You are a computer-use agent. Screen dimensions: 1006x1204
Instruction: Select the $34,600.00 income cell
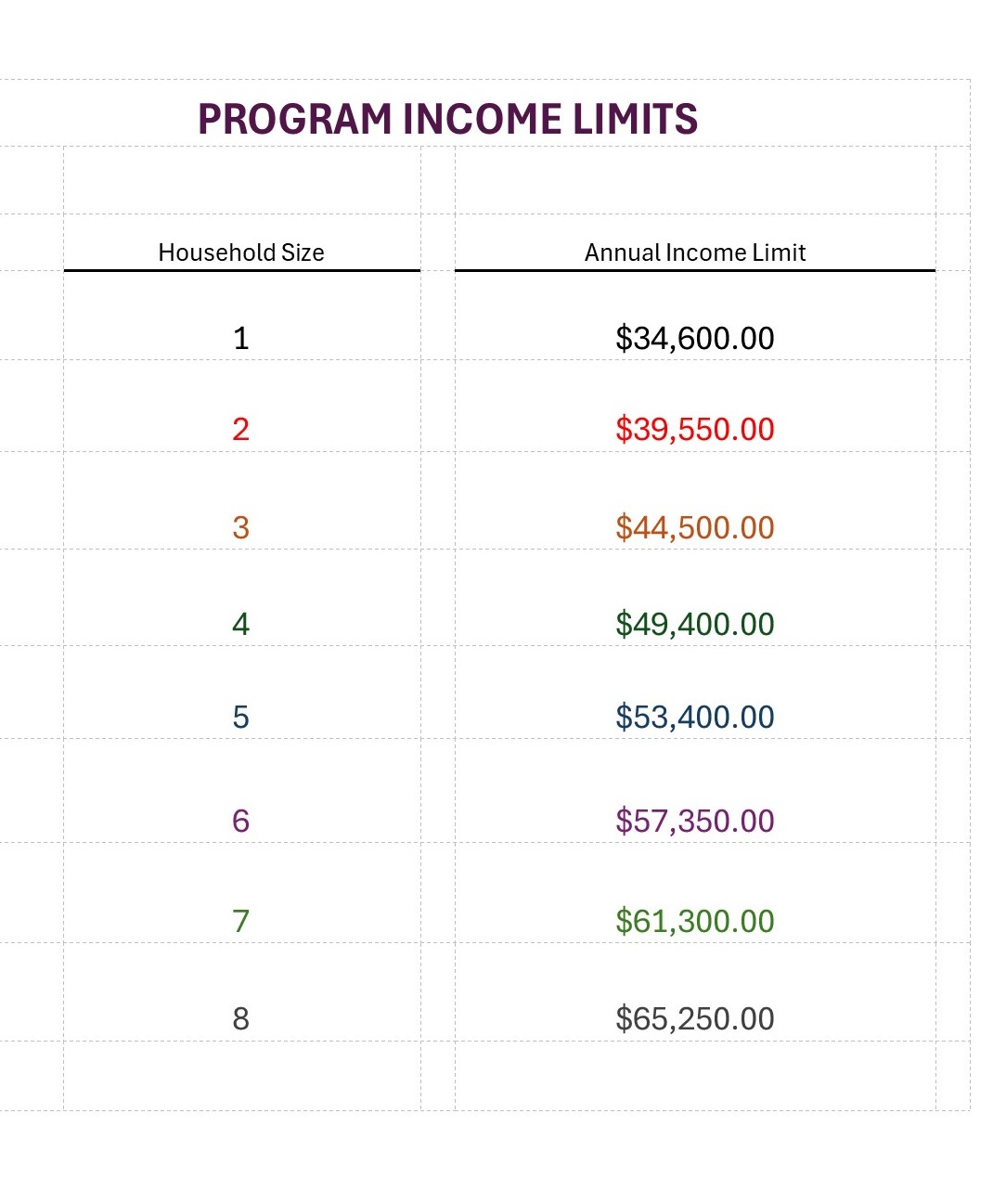[694, 338]
